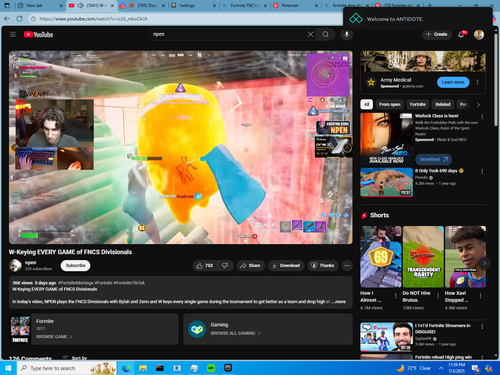The height and width of the screenshot is (375, 500).
Task: Clear the search text with the X icon
Action: tap(310, 34)
